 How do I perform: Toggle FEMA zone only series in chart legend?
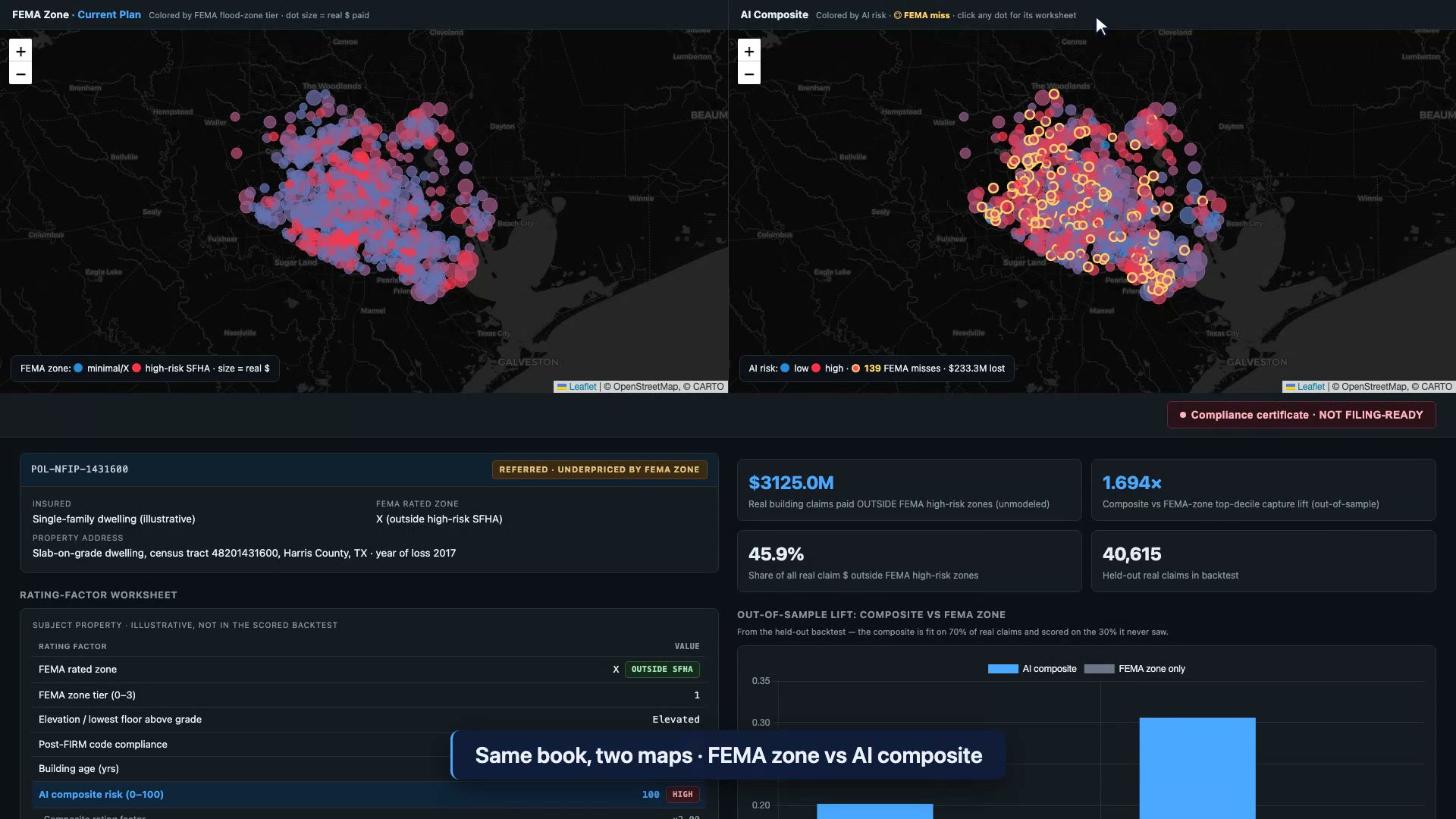tap(1134, 669)
